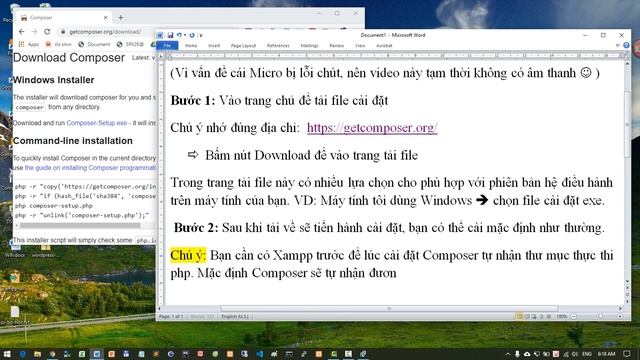Click Chrome's Back navigation arrow

tap(21, 31)
